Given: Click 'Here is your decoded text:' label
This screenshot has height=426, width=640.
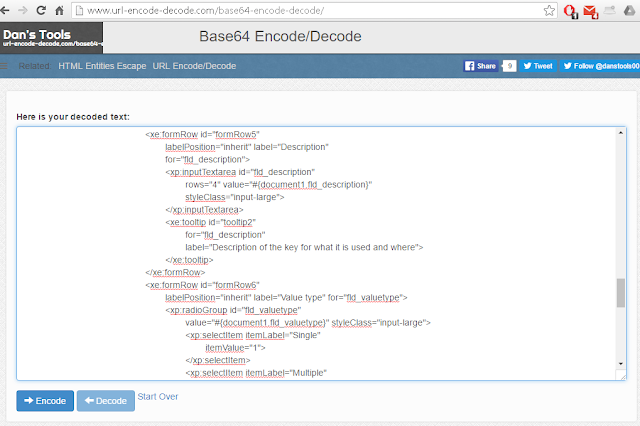Looking at the screenshot, I should pos(73,117).
